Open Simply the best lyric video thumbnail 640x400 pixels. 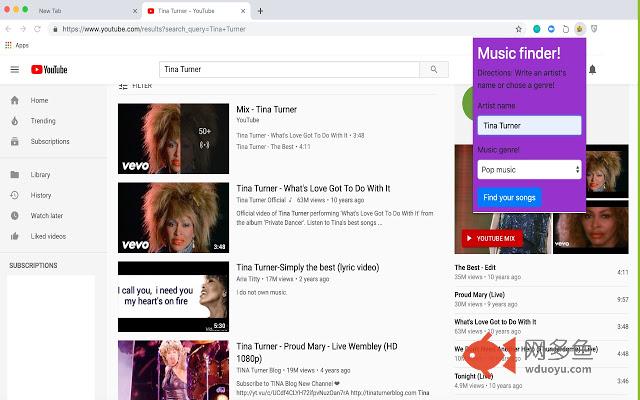pos(173,296)
